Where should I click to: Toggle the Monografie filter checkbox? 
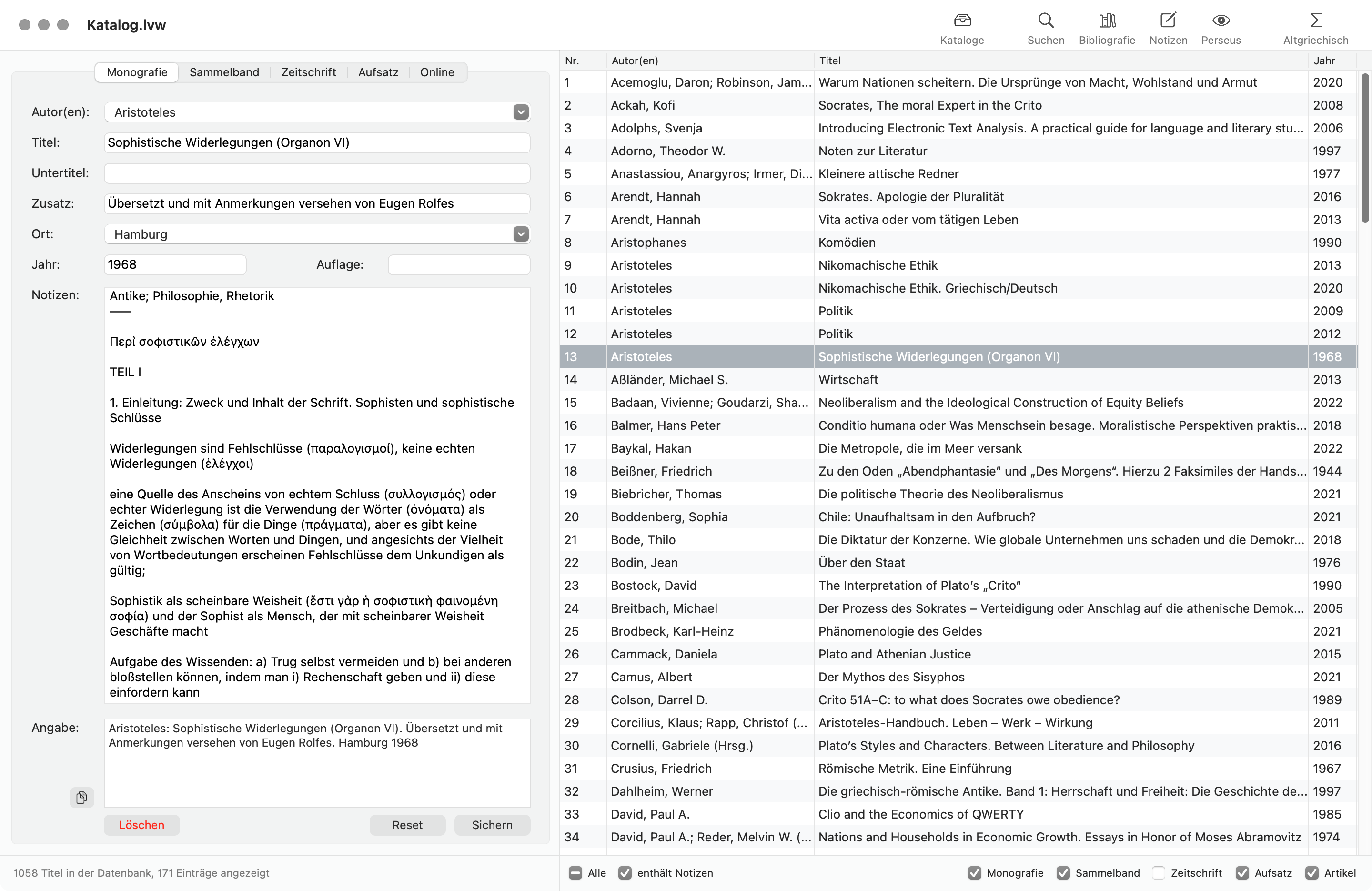tap(974, 872)
